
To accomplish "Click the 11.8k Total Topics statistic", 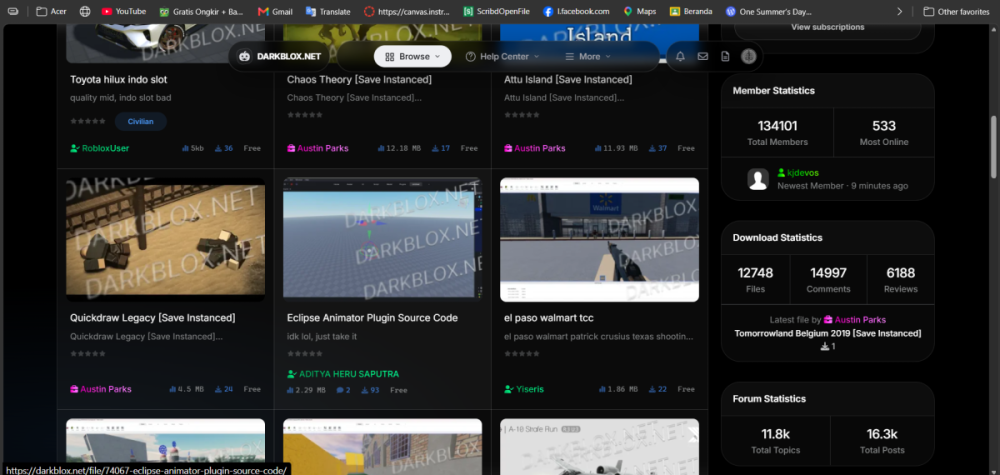I will coord(776,441).
